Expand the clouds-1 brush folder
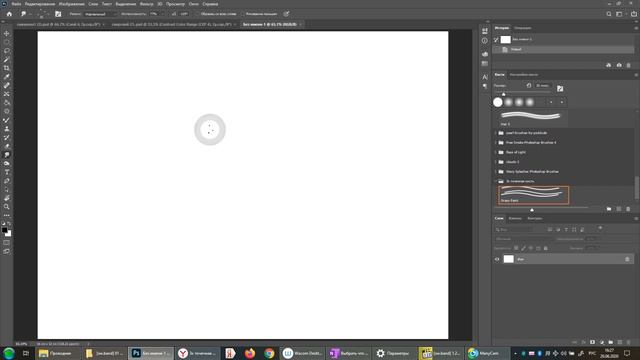The height and width of the screenshot is (360, 640). (496, 162)
